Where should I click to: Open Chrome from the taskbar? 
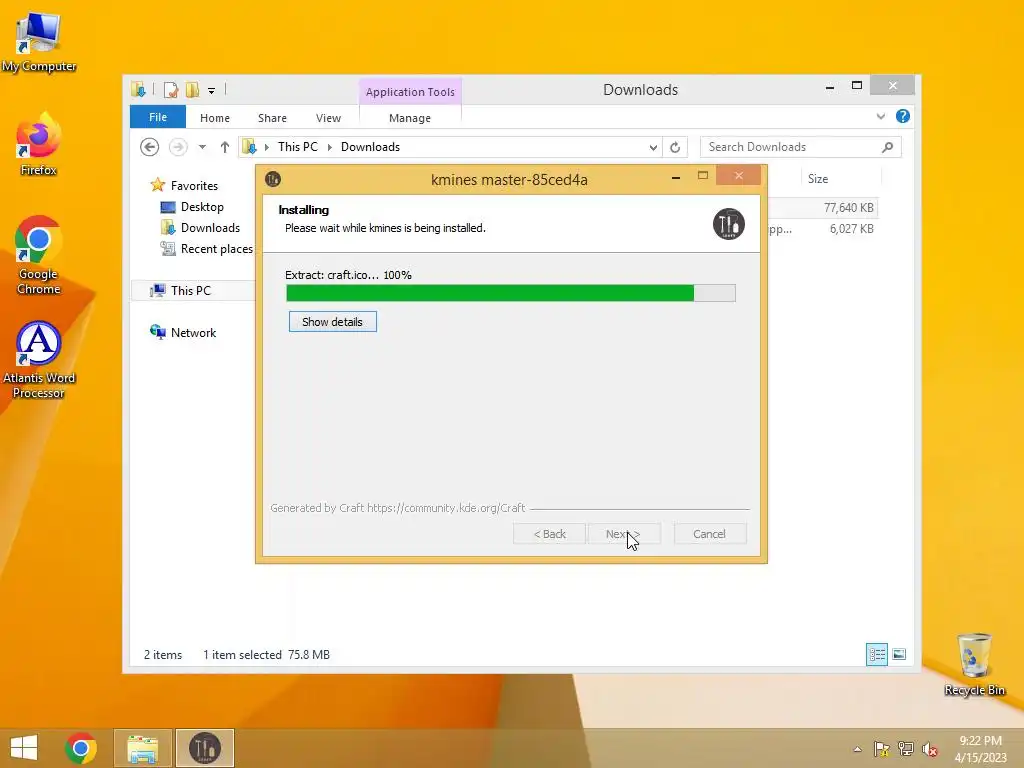pyautogui.click(x=81, y=748)
